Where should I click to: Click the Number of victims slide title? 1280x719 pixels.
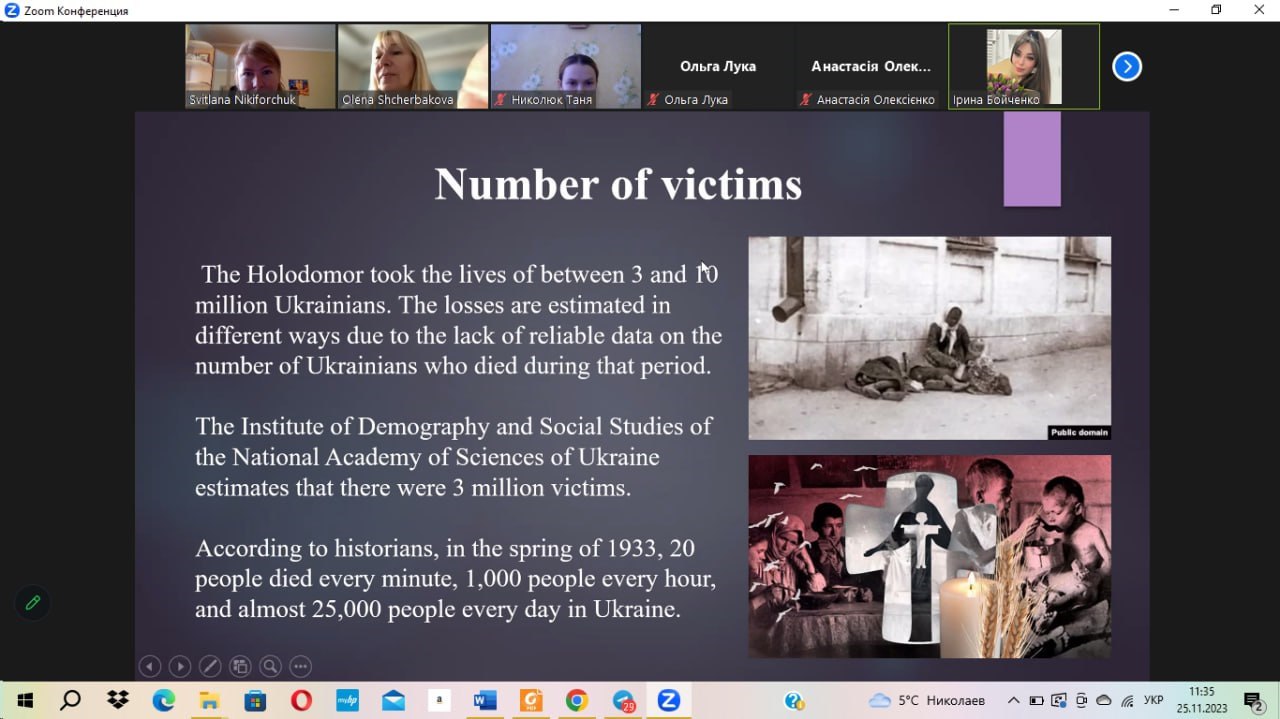coord(618,184)
